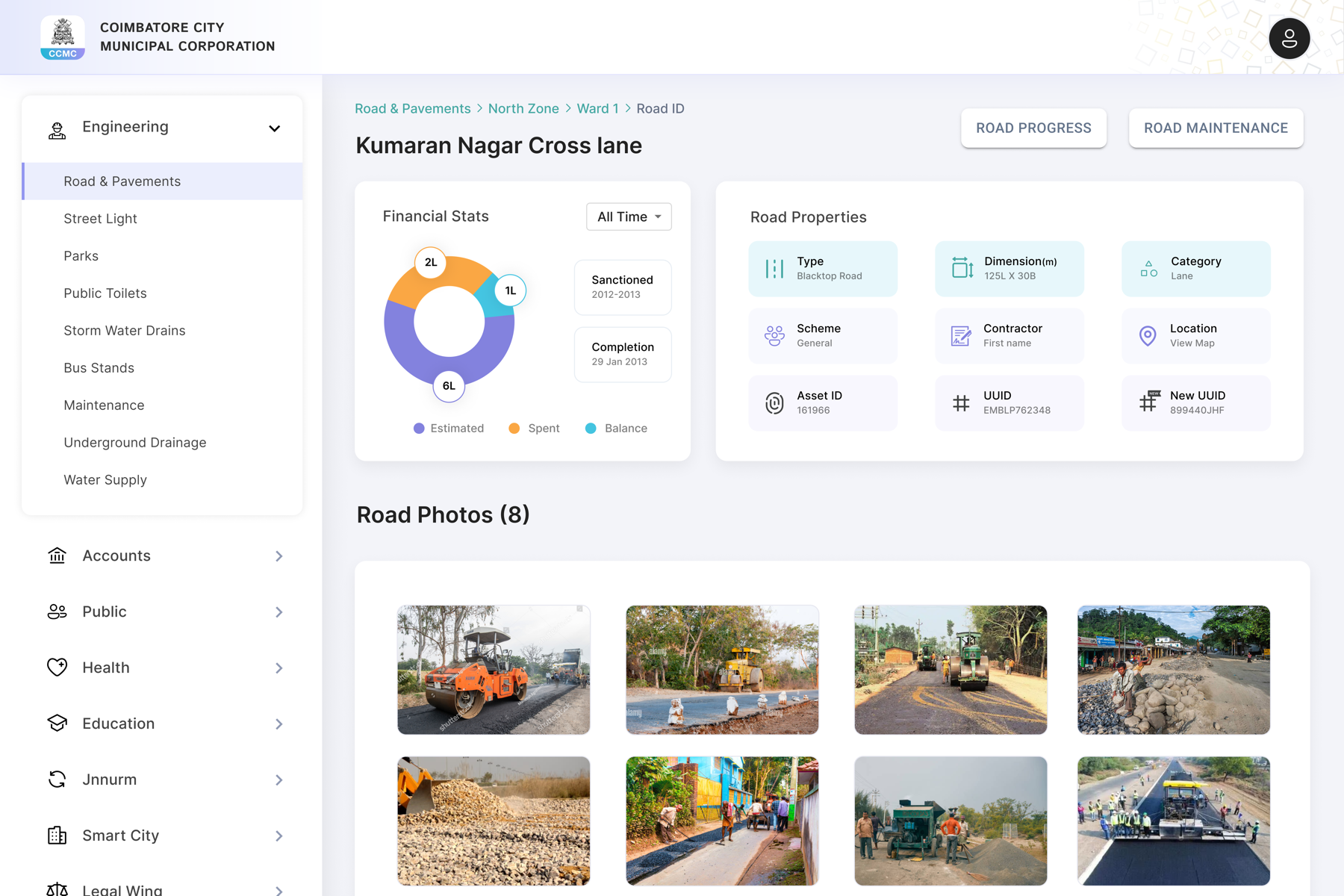
Task: Click the Public people icon
Action: (x=57, y=612)
